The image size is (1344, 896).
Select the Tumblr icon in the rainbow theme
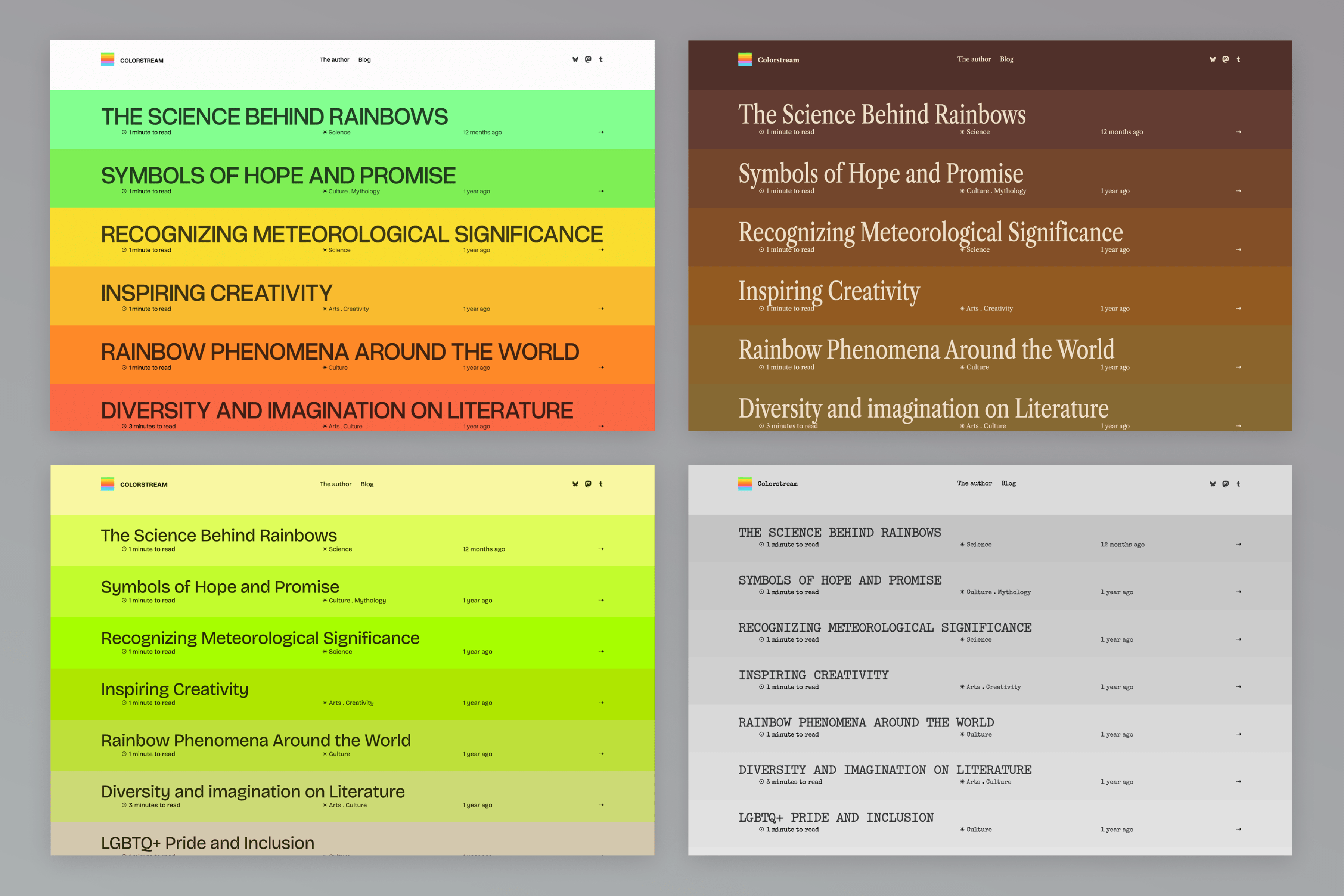pos(601,59)
